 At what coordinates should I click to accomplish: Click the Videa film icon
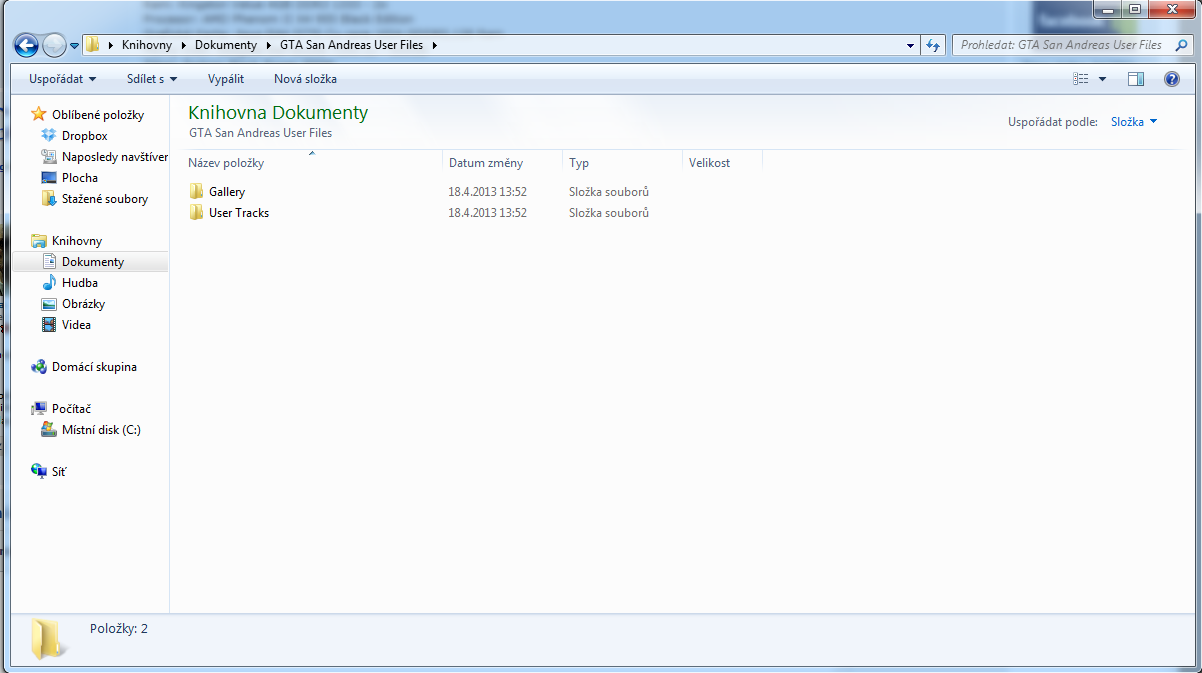click(49, 324)
